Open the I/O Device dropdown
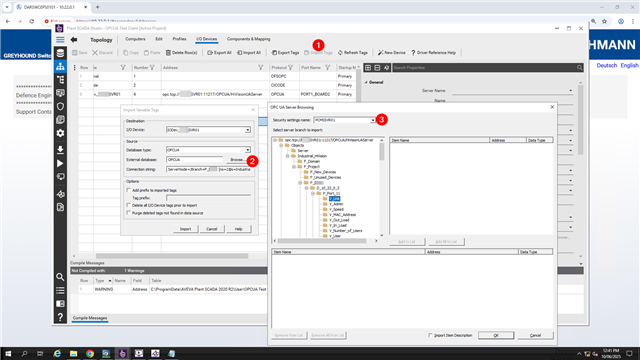 248,130
